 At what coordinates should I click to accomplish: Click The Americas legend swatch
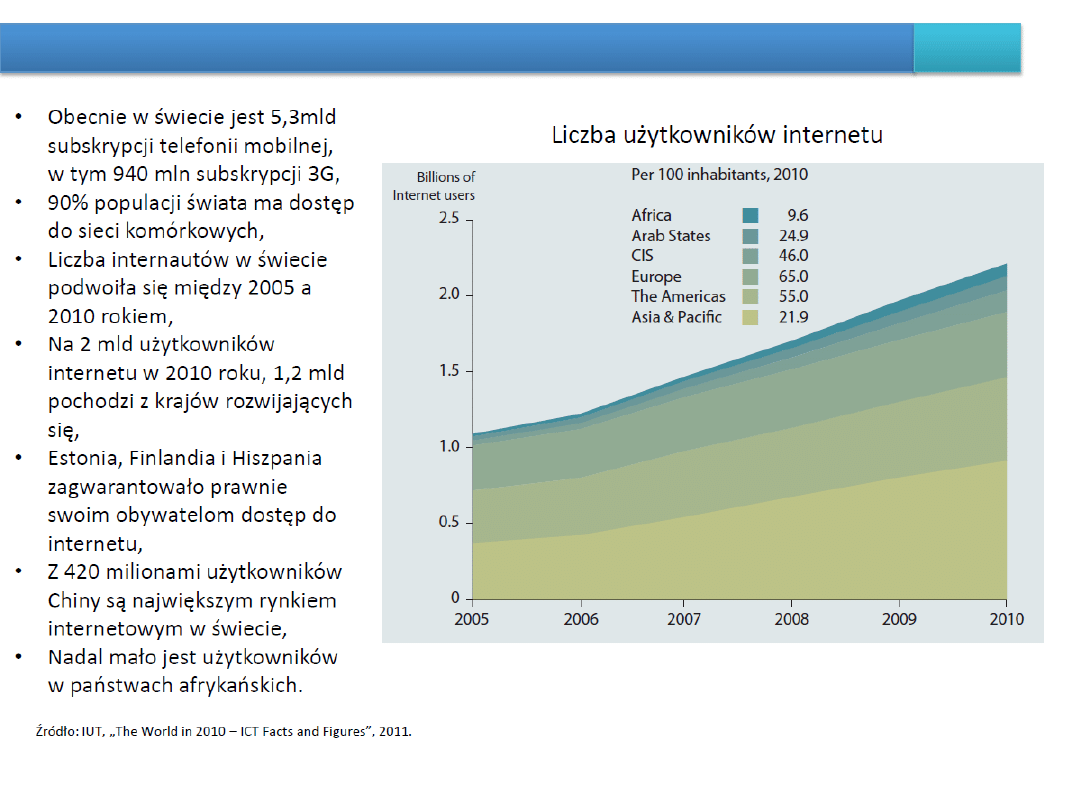click(x=750, y=297)
